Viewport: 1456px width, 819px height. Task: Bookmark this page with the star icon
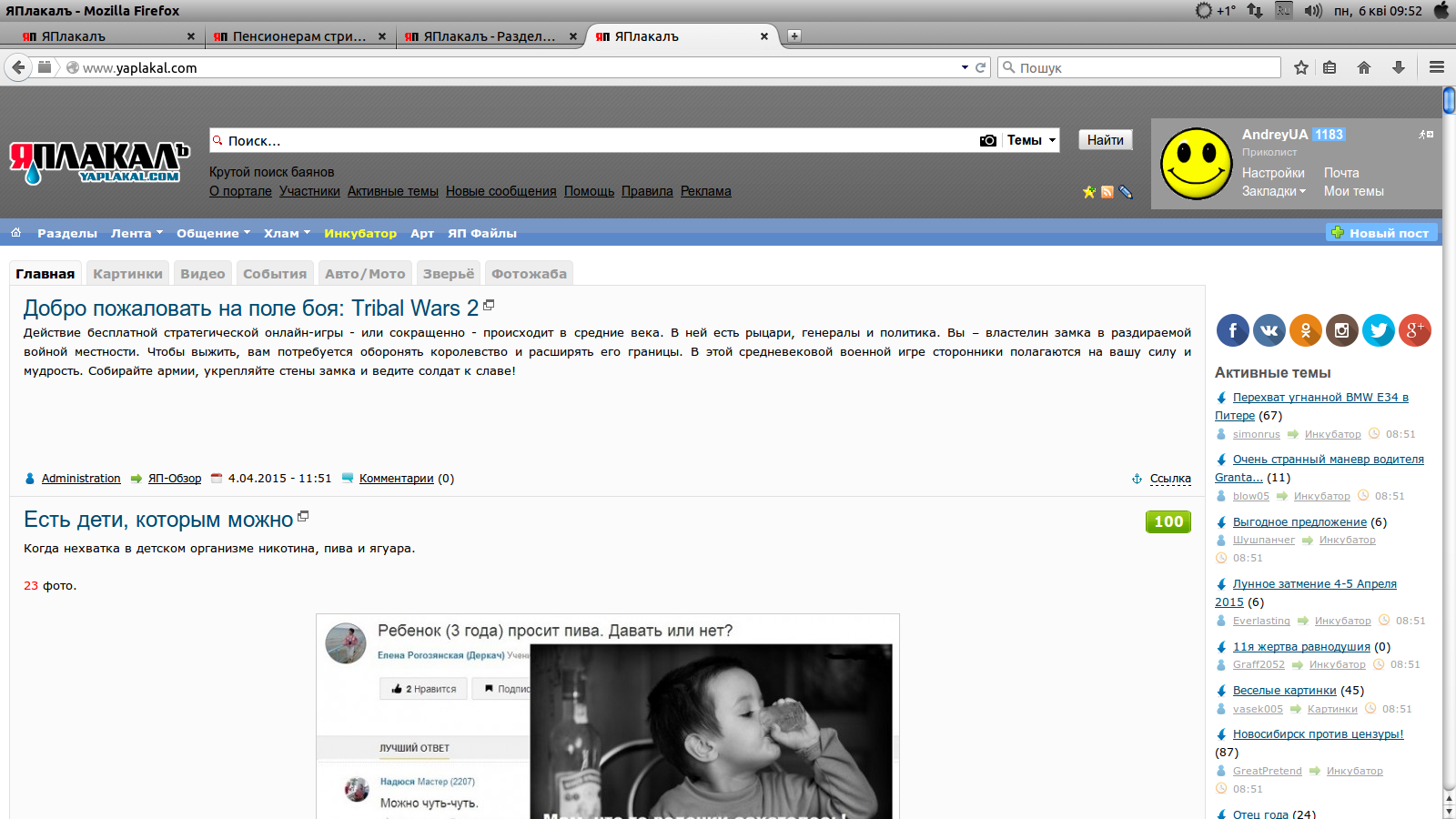click(1301, 67)
